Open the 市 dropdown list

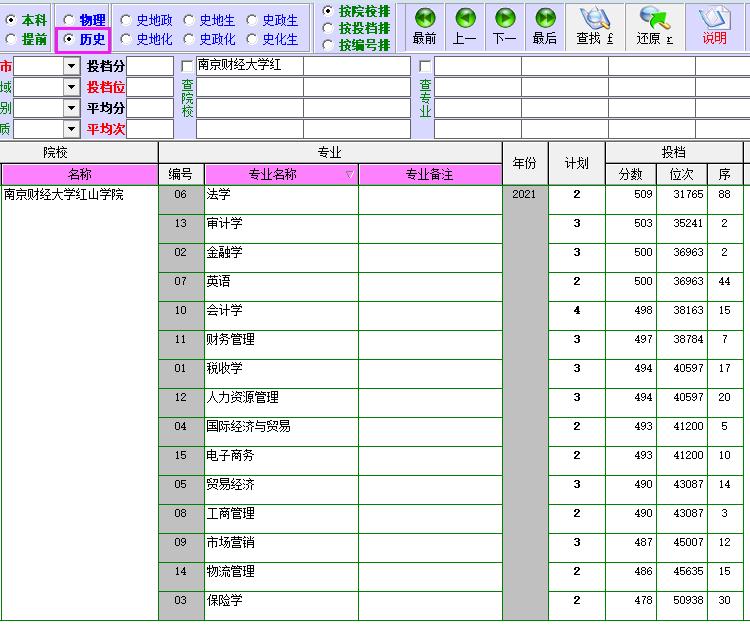tap(71, 66)
